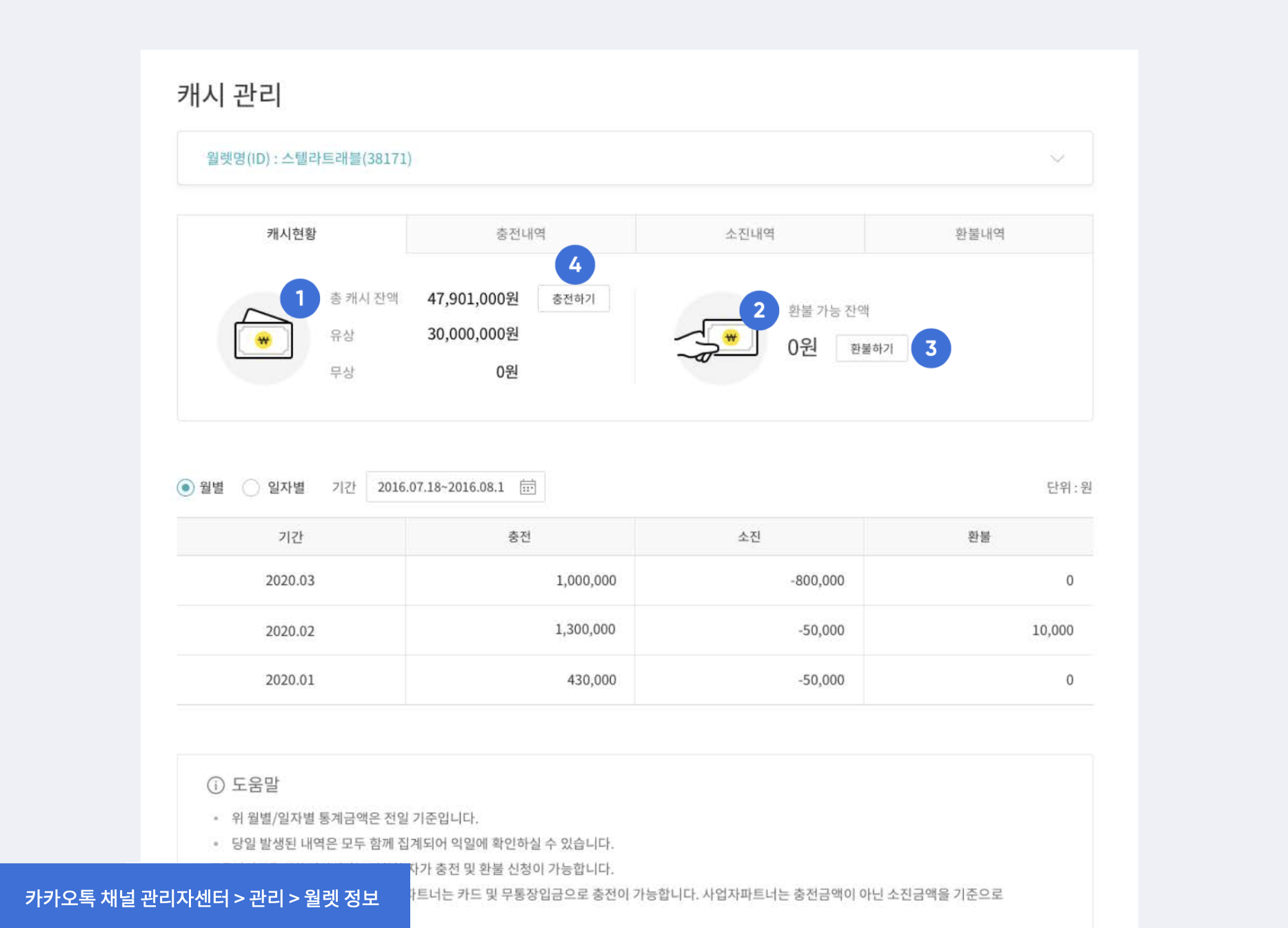
Task: Click the 환불 column header
Action: (x=978, y=536)
